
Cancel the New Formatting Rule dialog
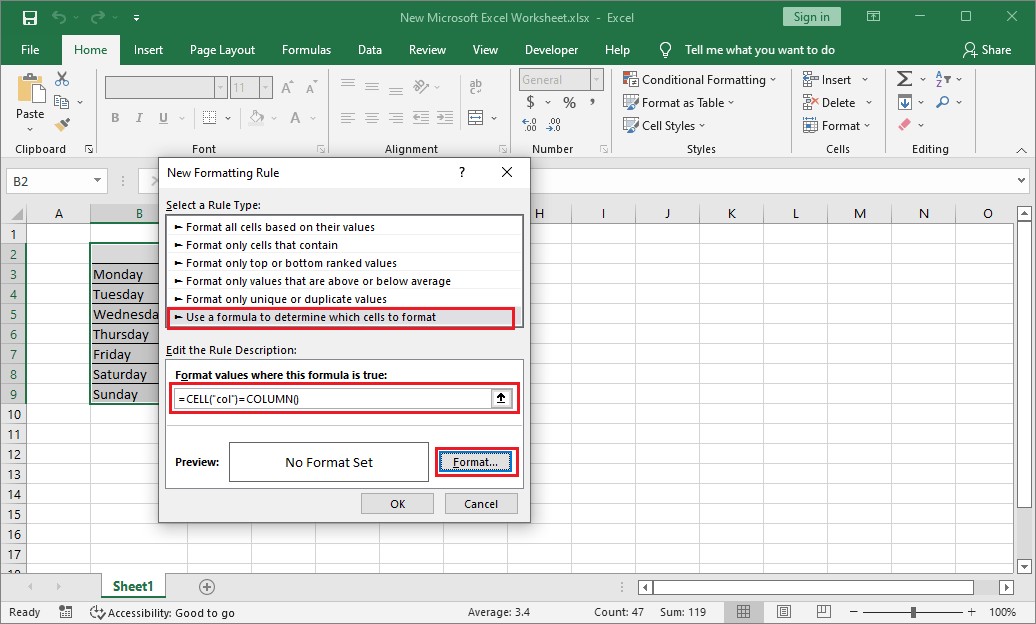481,503
